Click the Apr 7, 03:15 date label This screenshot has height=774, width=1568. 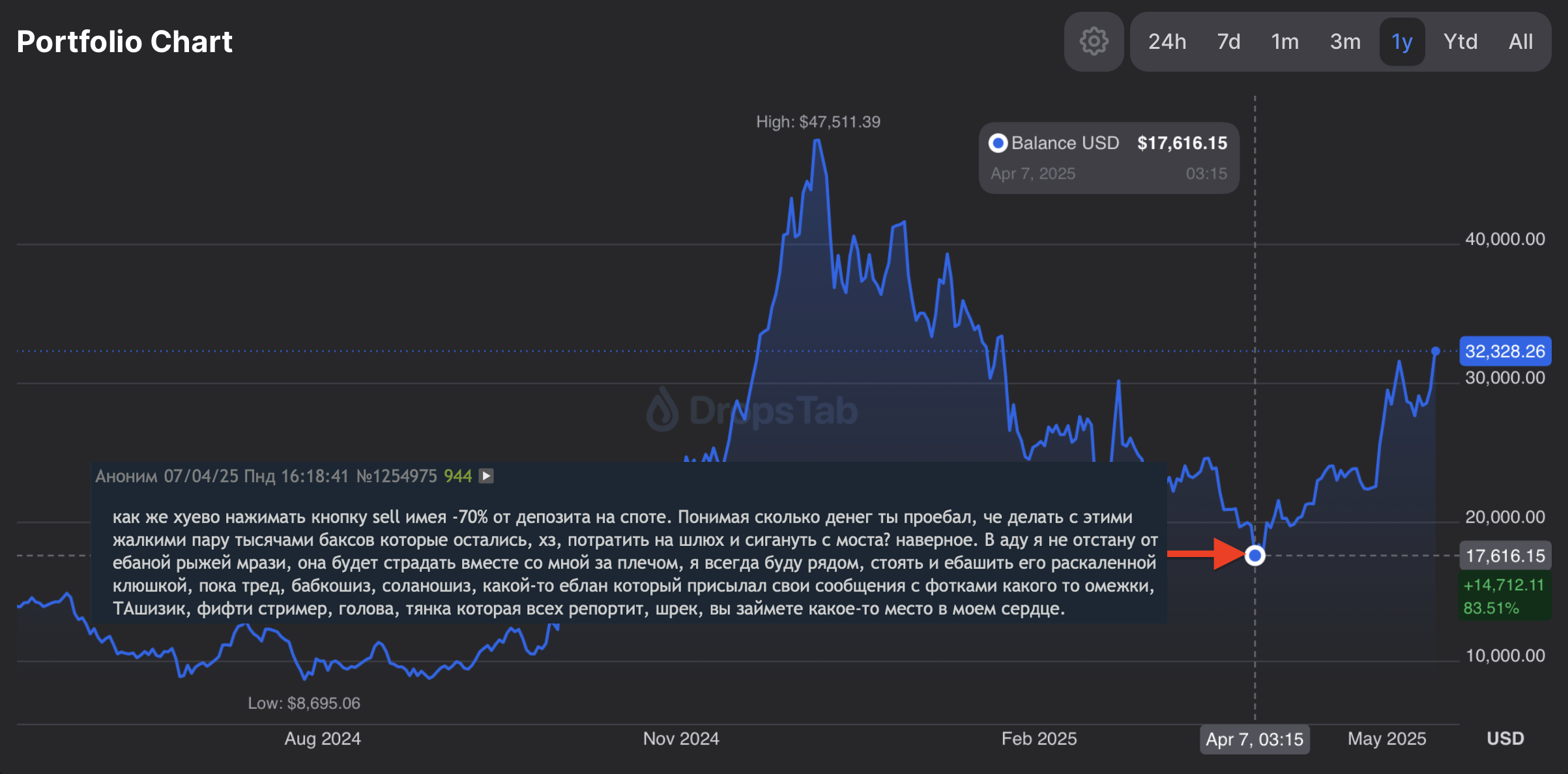click(x=1254, y=739)
